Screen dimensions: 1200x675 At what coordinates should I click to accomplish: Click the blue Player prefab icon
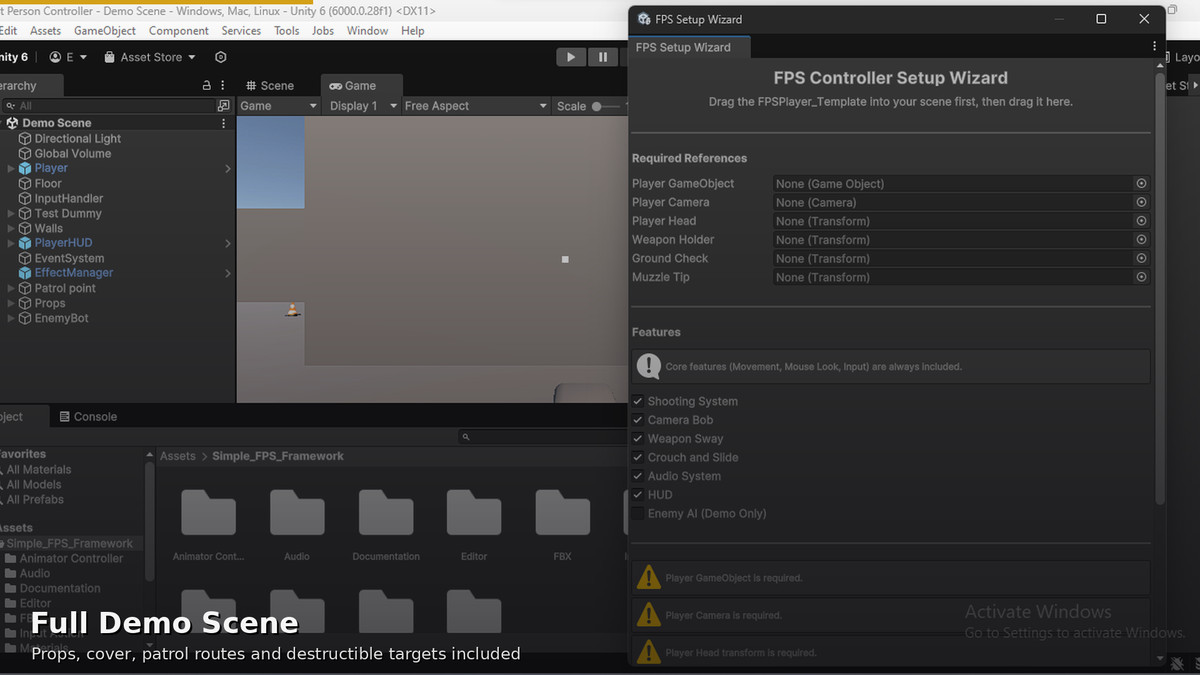click(x=26, y=168)
